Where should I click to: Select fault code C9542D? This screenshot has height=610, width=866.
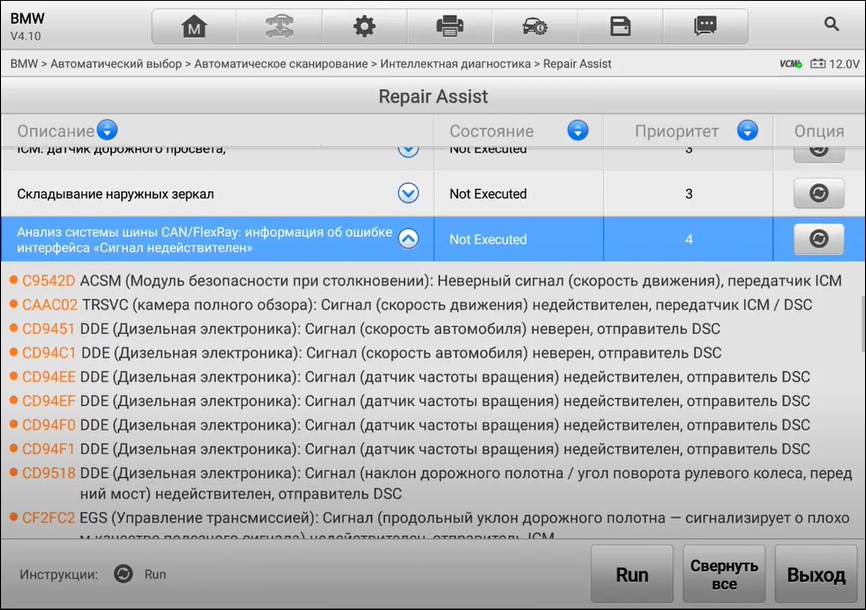click(48, 281)
